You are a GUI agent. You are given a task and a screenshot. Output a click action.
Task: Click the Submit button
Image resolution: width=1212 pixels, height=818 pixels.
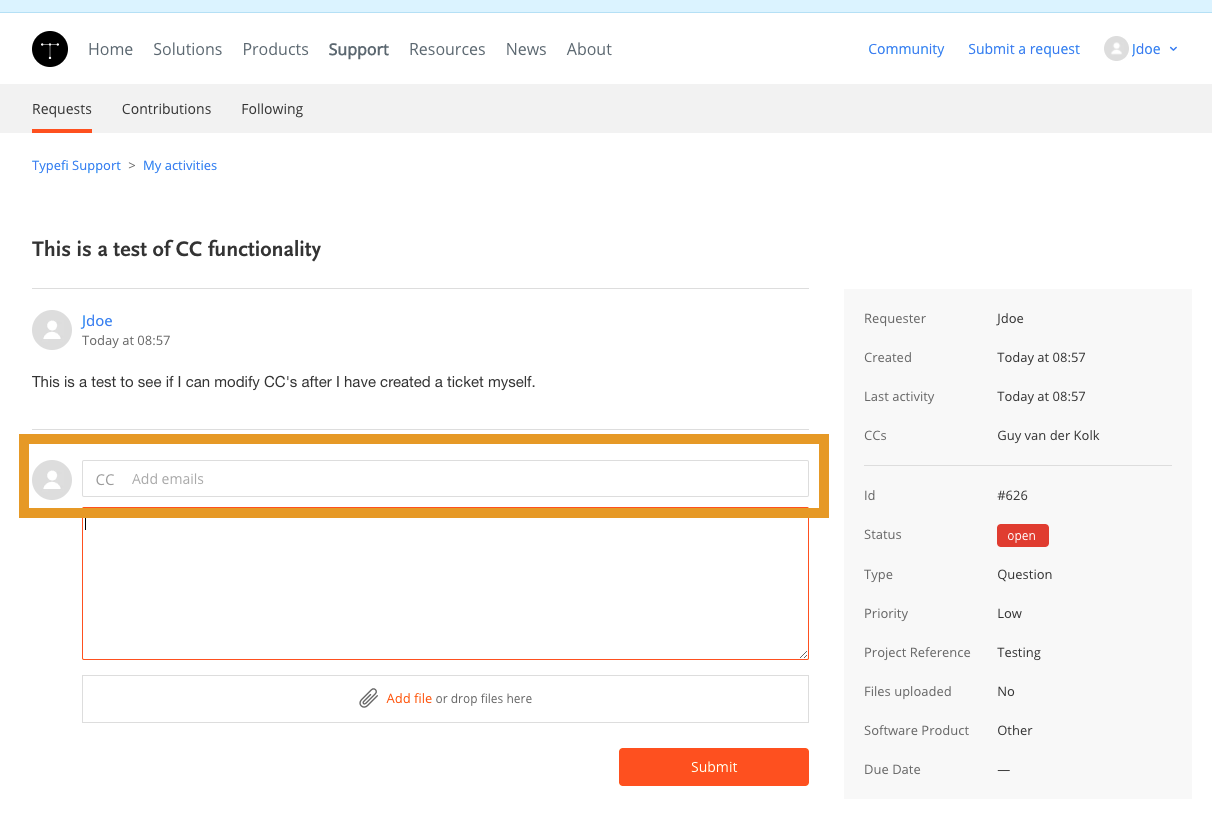[713, 767]
